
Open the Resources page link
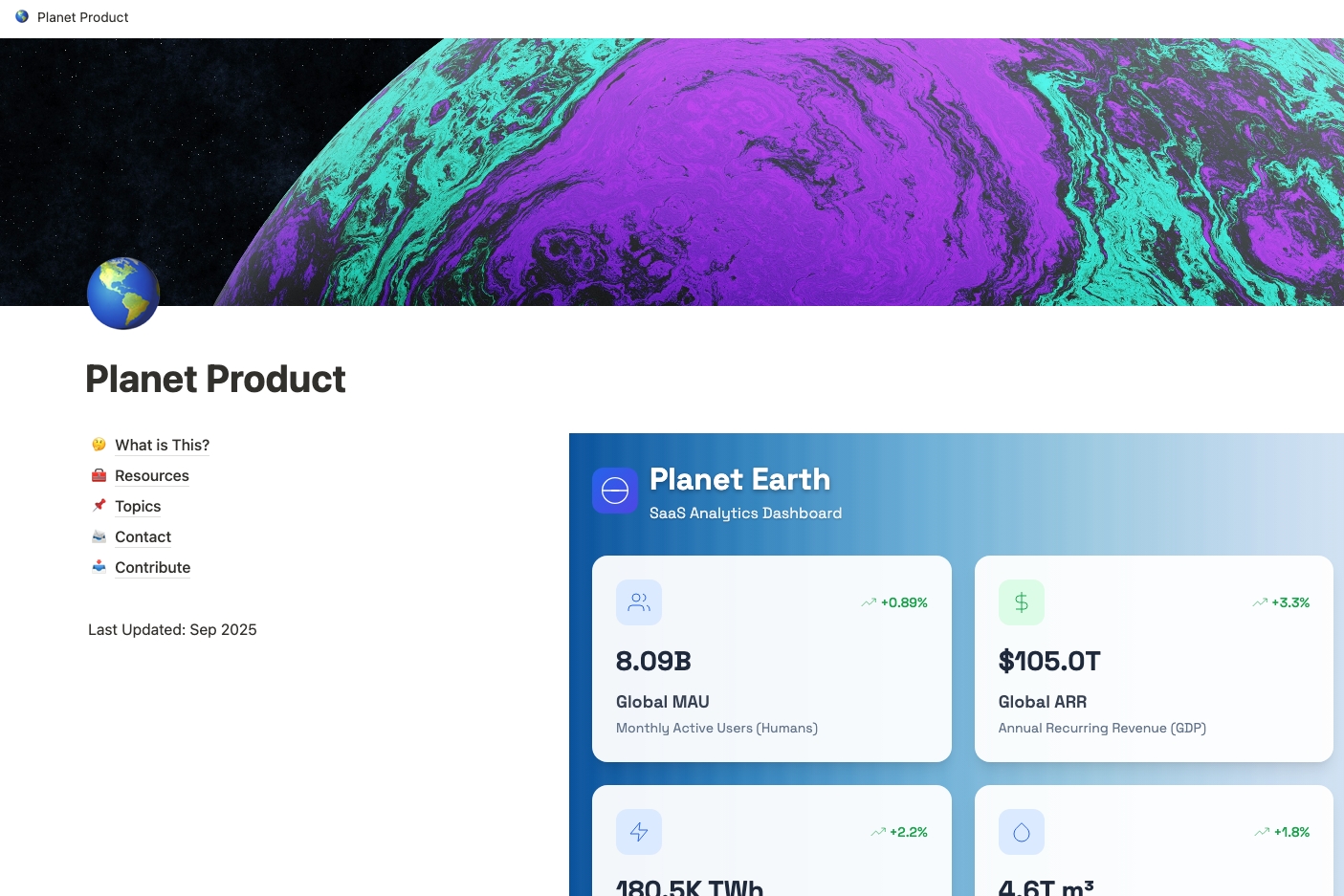coord(152,475)
